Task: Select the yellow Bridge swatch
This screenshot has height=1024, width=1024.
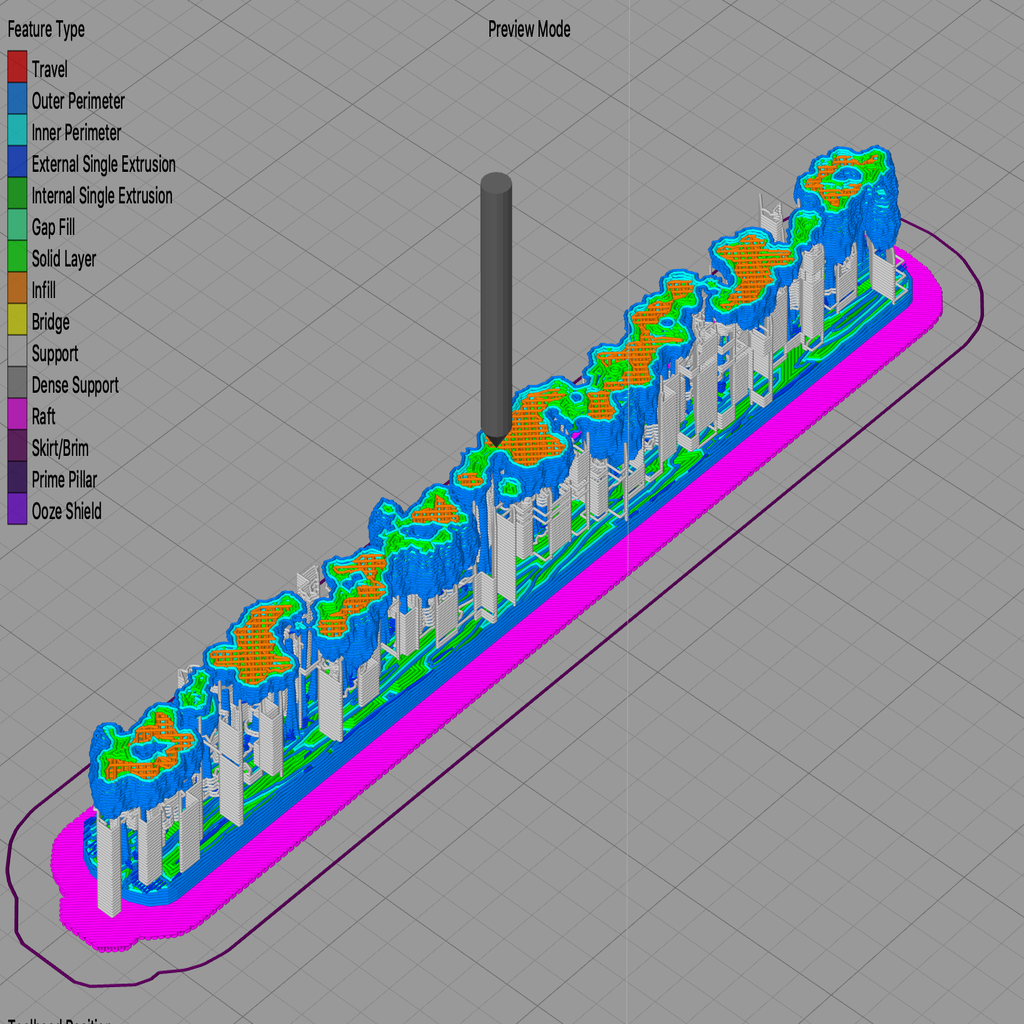Action: point(17,319)
